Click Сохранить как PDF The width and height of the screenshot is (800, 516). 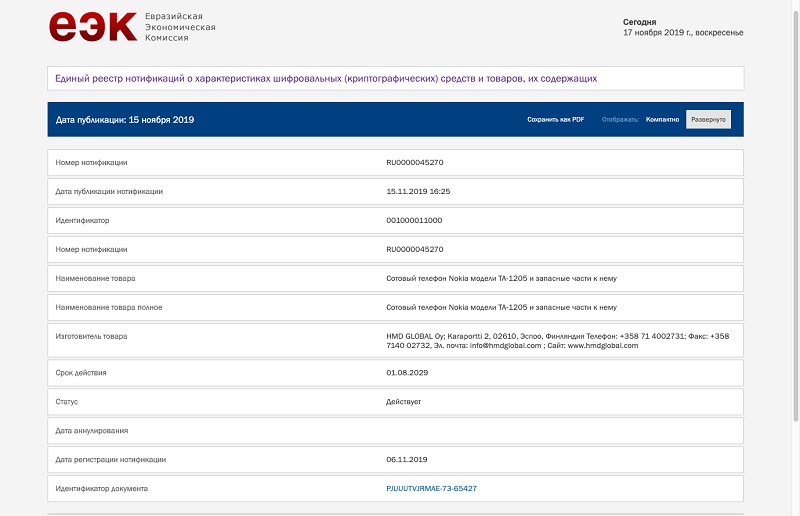click(555, 120)
